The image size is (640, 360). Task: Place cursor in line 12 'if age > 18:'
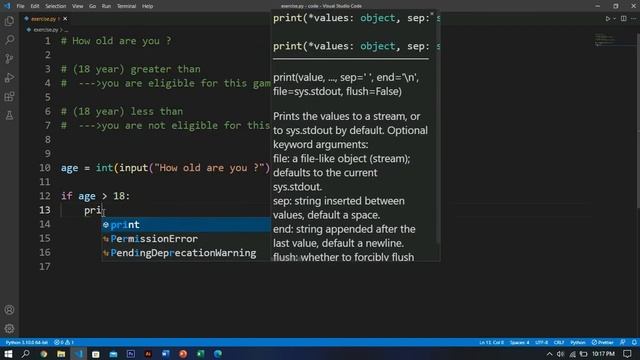95,196
